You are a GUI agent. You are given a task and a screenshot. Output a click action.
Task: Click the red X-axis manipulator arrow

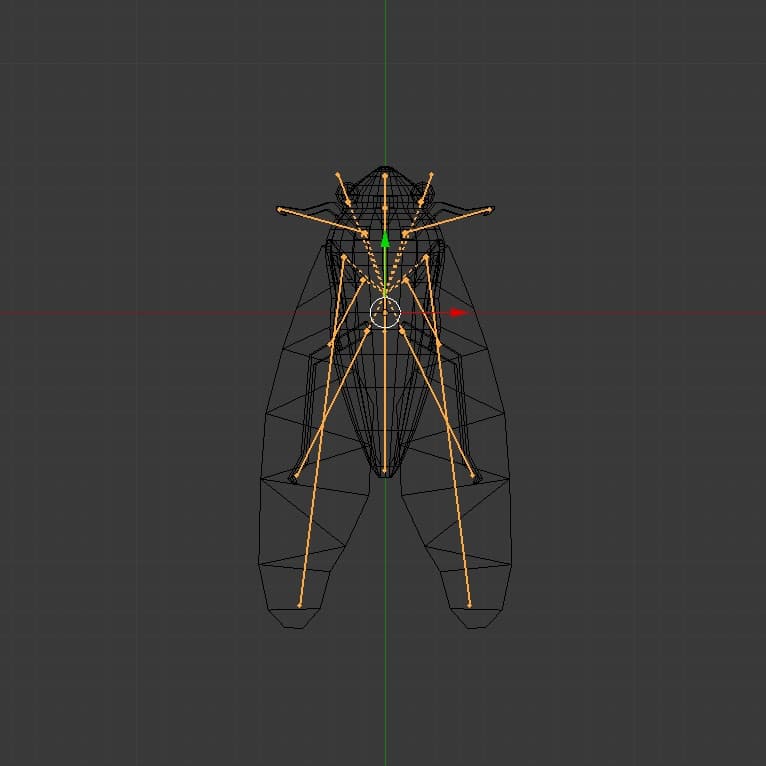pos(458,313)
